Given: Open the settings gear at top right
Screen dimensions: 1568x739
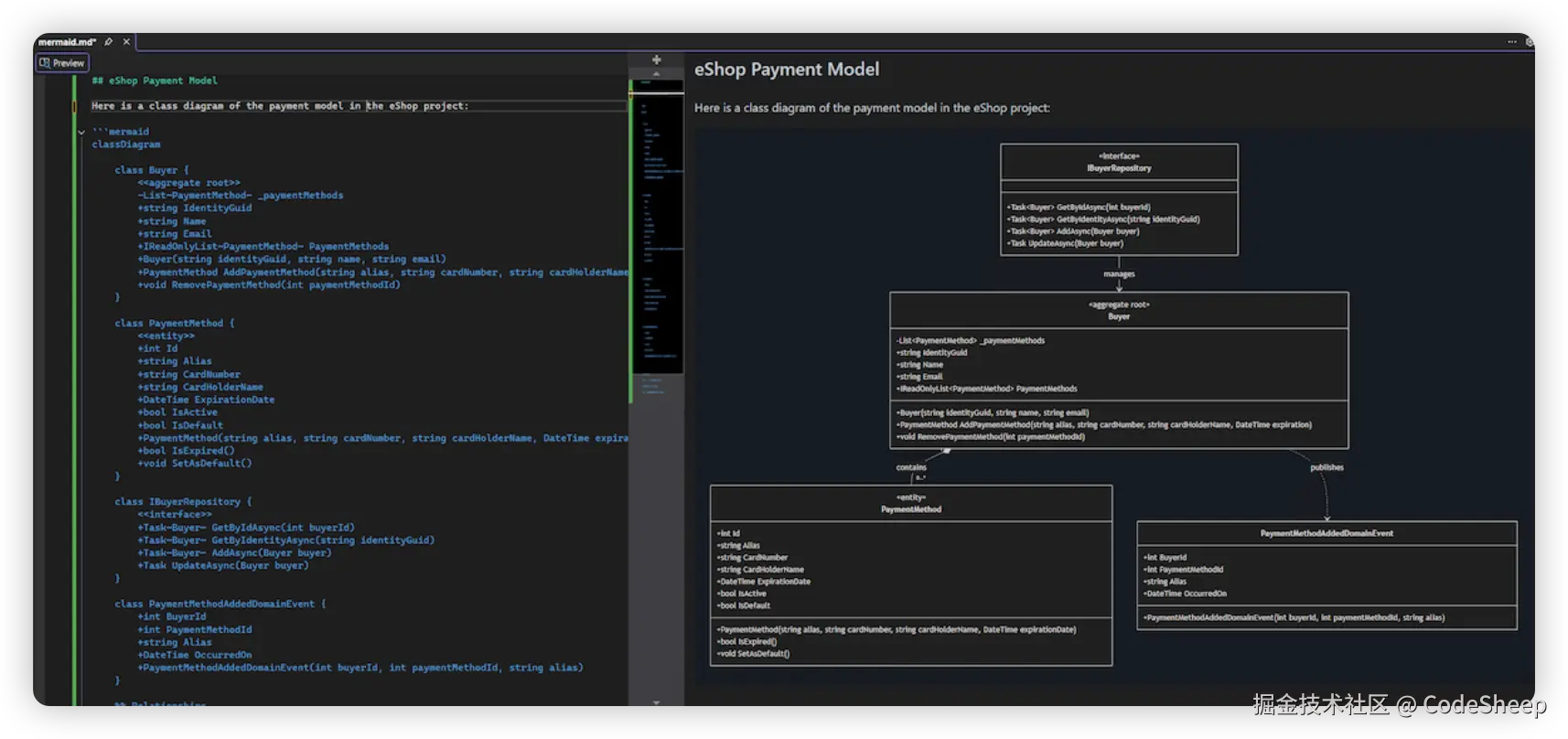Looking at the screenshot, I should point(1529,42).
